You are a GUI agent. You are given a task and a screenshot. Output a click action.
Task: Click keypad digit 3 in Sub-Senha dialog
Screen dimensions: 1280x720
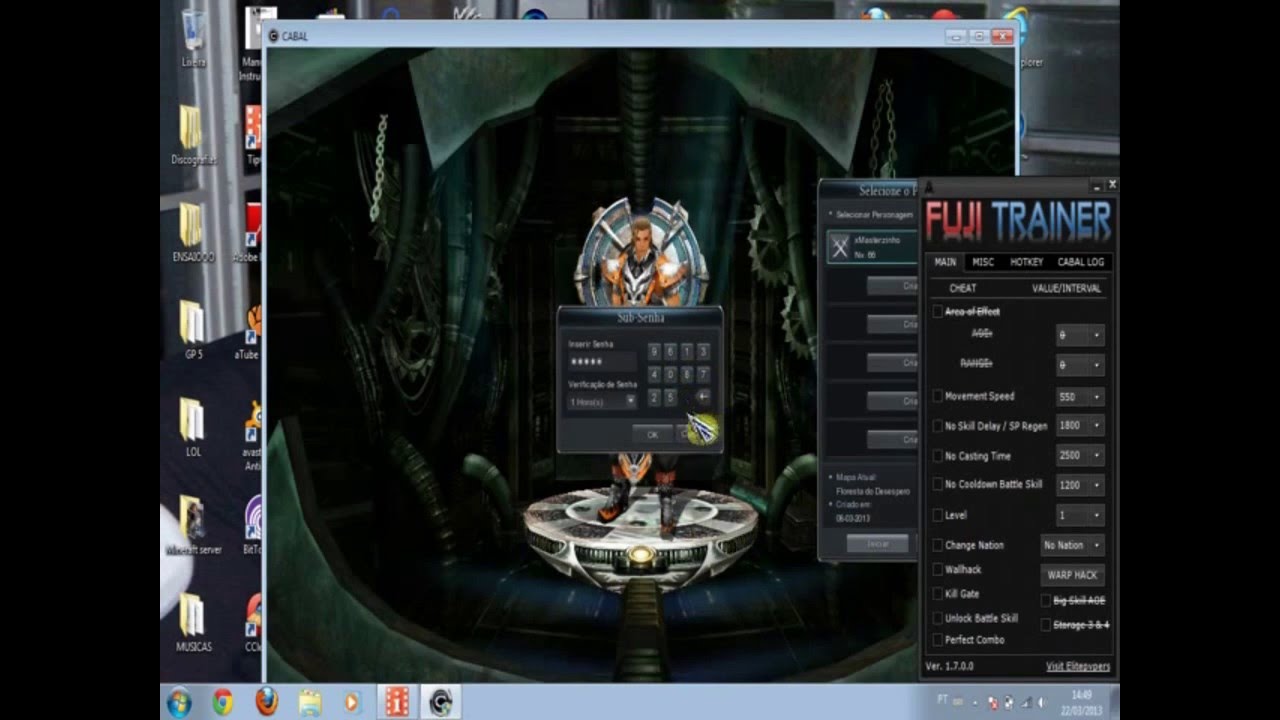tap(703, 351)
